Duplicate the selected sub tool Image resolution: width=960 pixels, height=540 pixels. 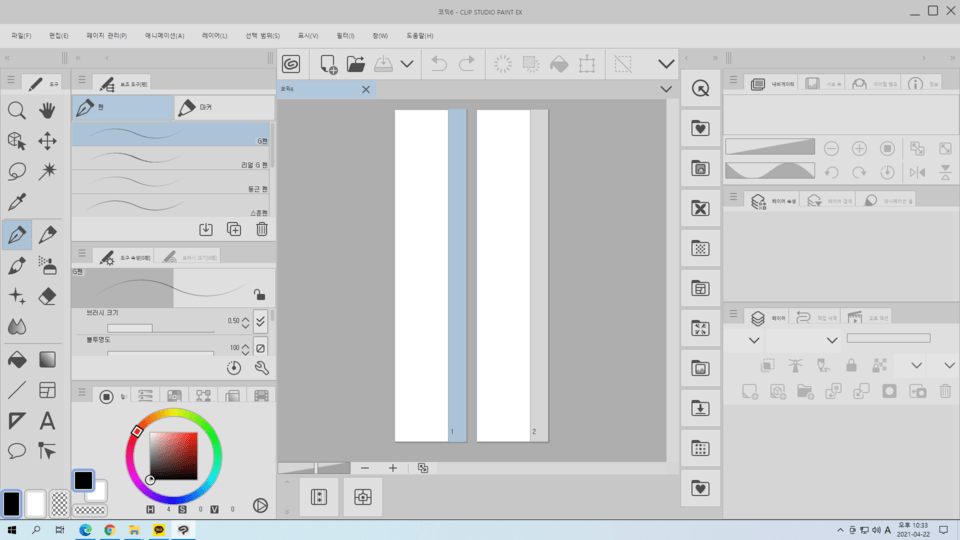click(x=234, y=229)
